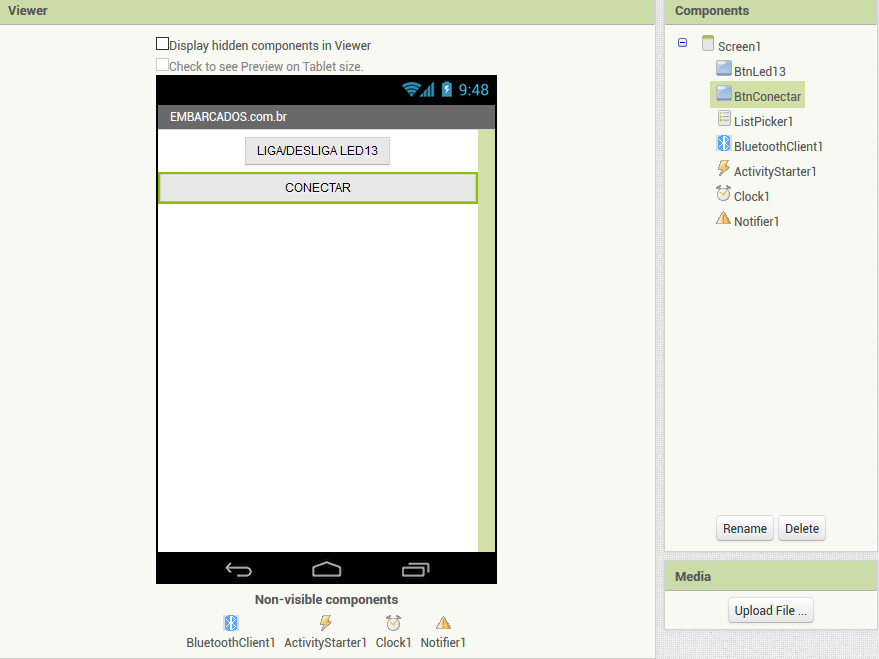Image resolution: width=879 pixels, height=659 pixels.
Task: Select Clock1 label in Components tree
Action: (751, 197)
